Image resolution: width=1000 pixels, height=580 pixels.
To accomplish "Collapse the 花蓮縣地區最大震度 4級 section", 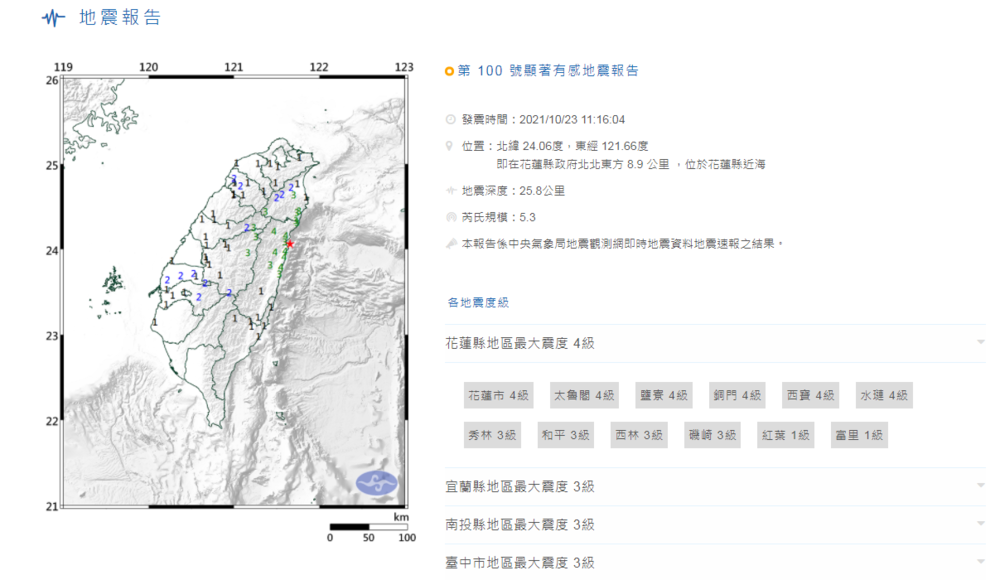I will coord(982,343).
